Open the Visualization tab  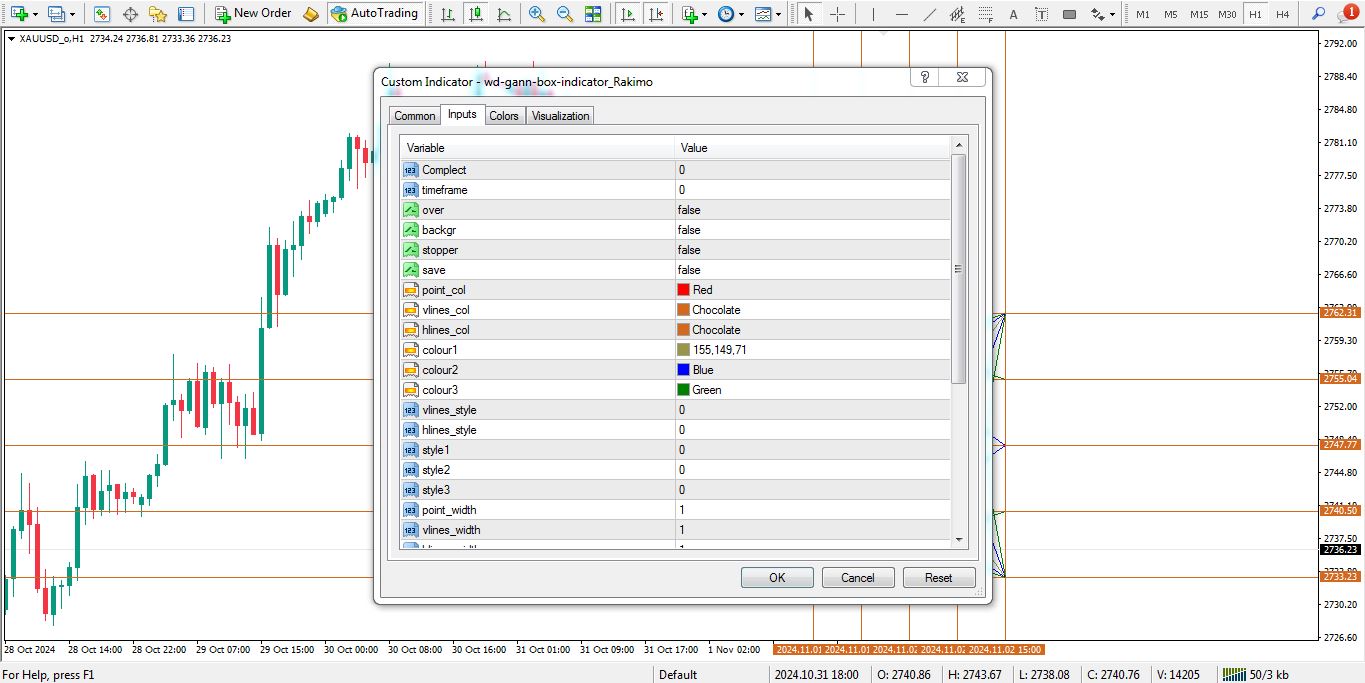coord(560,116)
